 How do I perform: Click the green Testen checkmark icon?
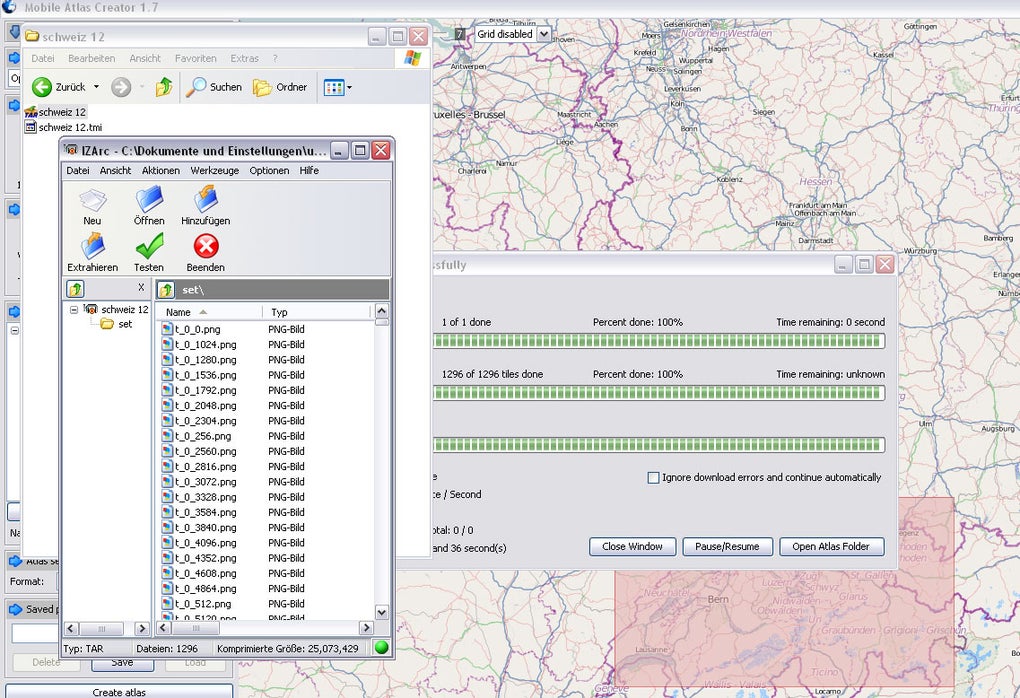[x=149, y=246]
